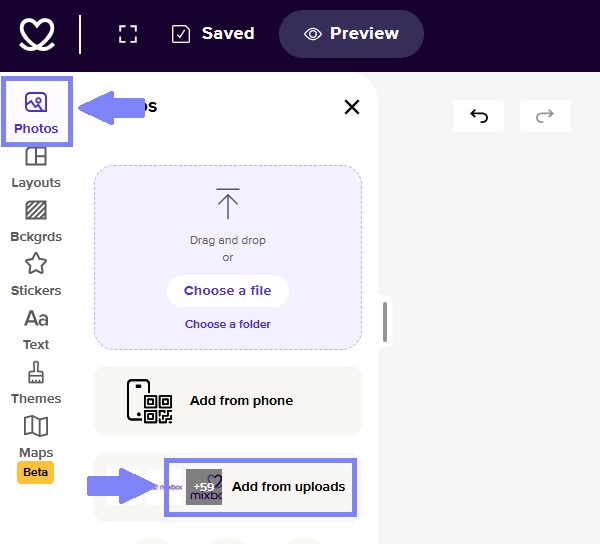Collapse the side panel using handle

(385, 322)
